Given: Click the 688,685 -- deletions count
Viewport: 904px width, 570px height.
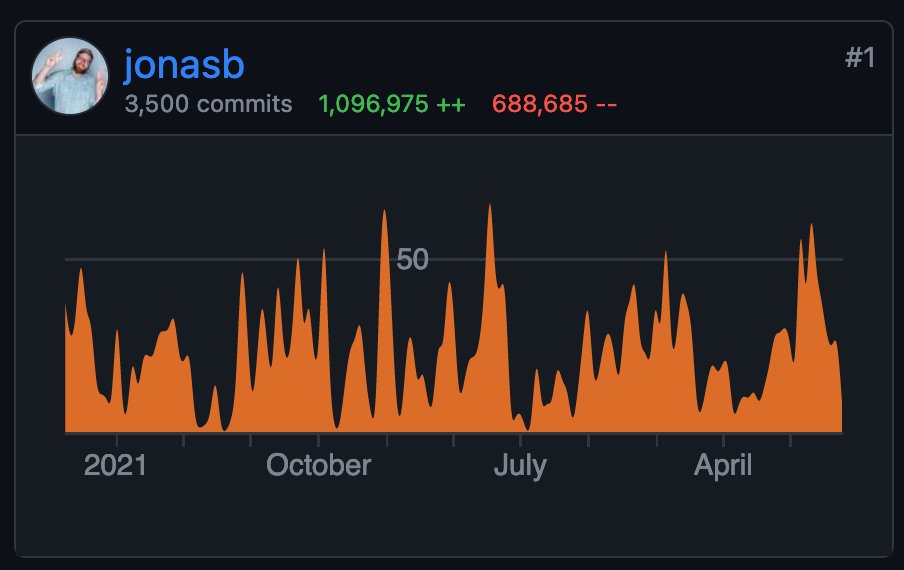Looking at the screenshot, I should [x=554, y=104].
